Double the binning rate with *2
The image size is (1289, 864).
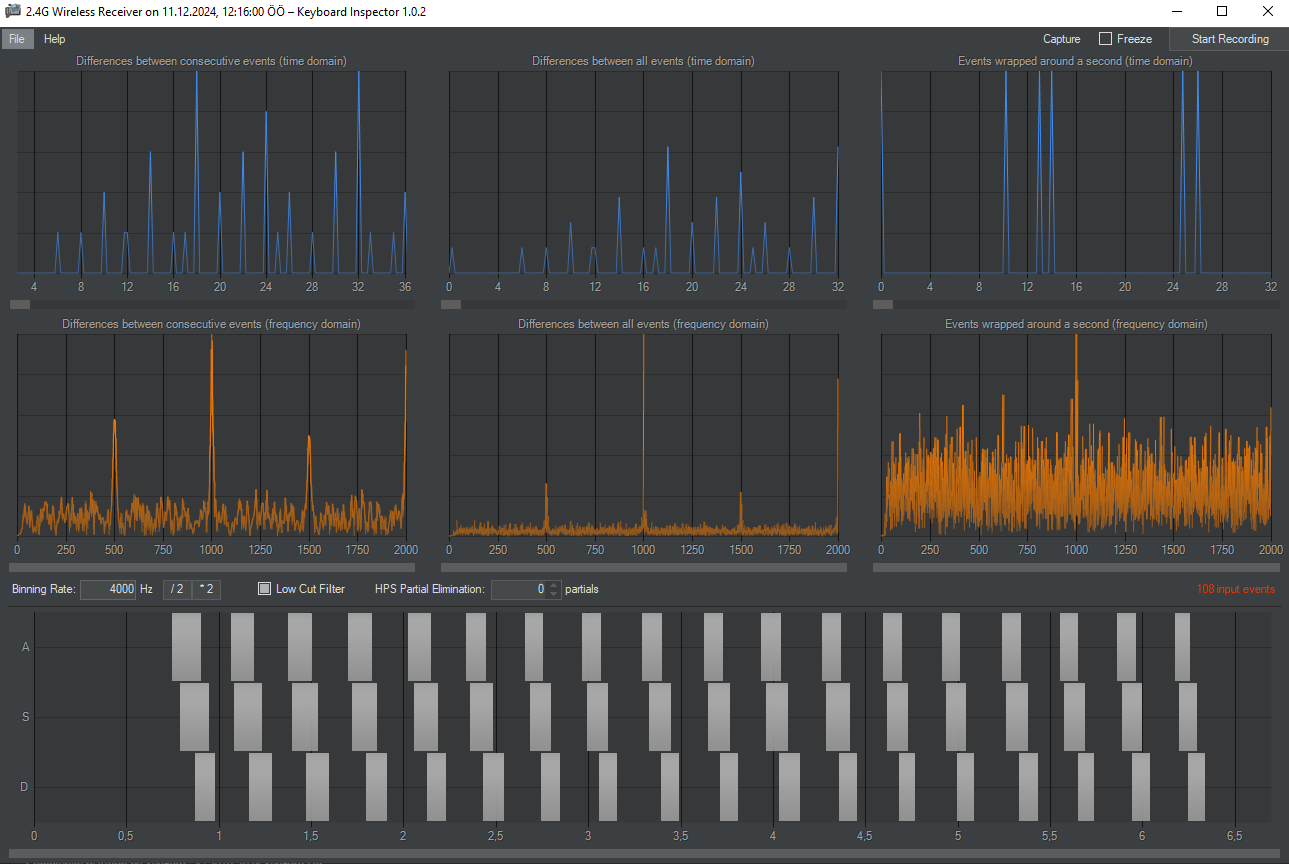point(206,589)
